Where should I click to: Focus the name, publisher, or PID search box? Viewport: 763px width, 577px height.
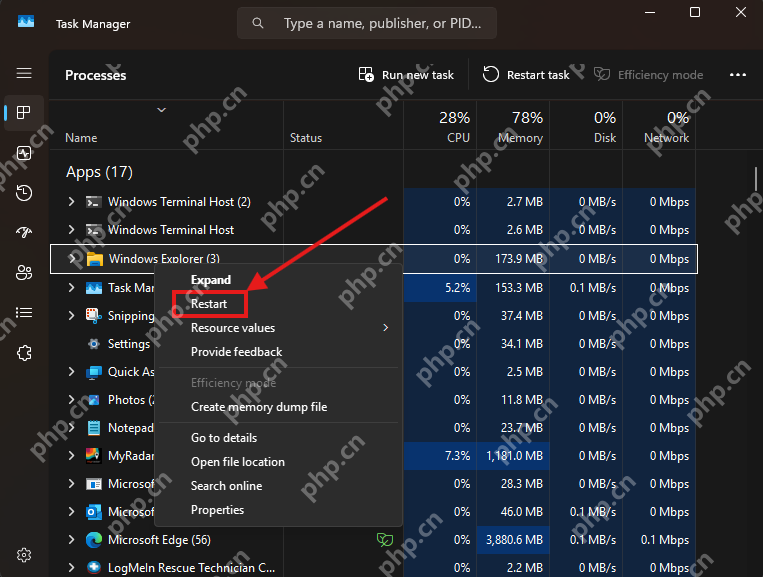[x=366, y=23]
